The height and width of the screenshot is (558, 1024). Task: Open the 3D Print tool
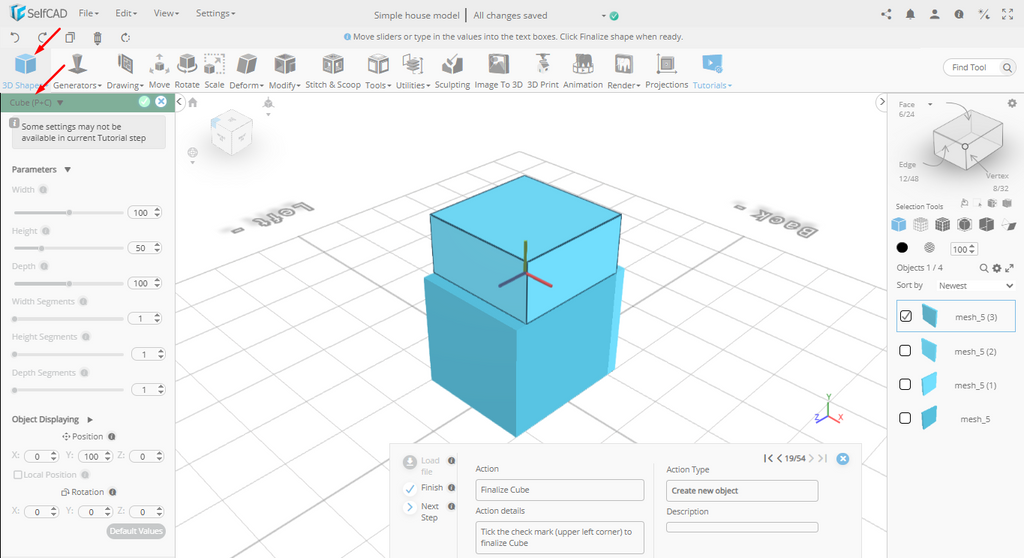pos(543,71)
